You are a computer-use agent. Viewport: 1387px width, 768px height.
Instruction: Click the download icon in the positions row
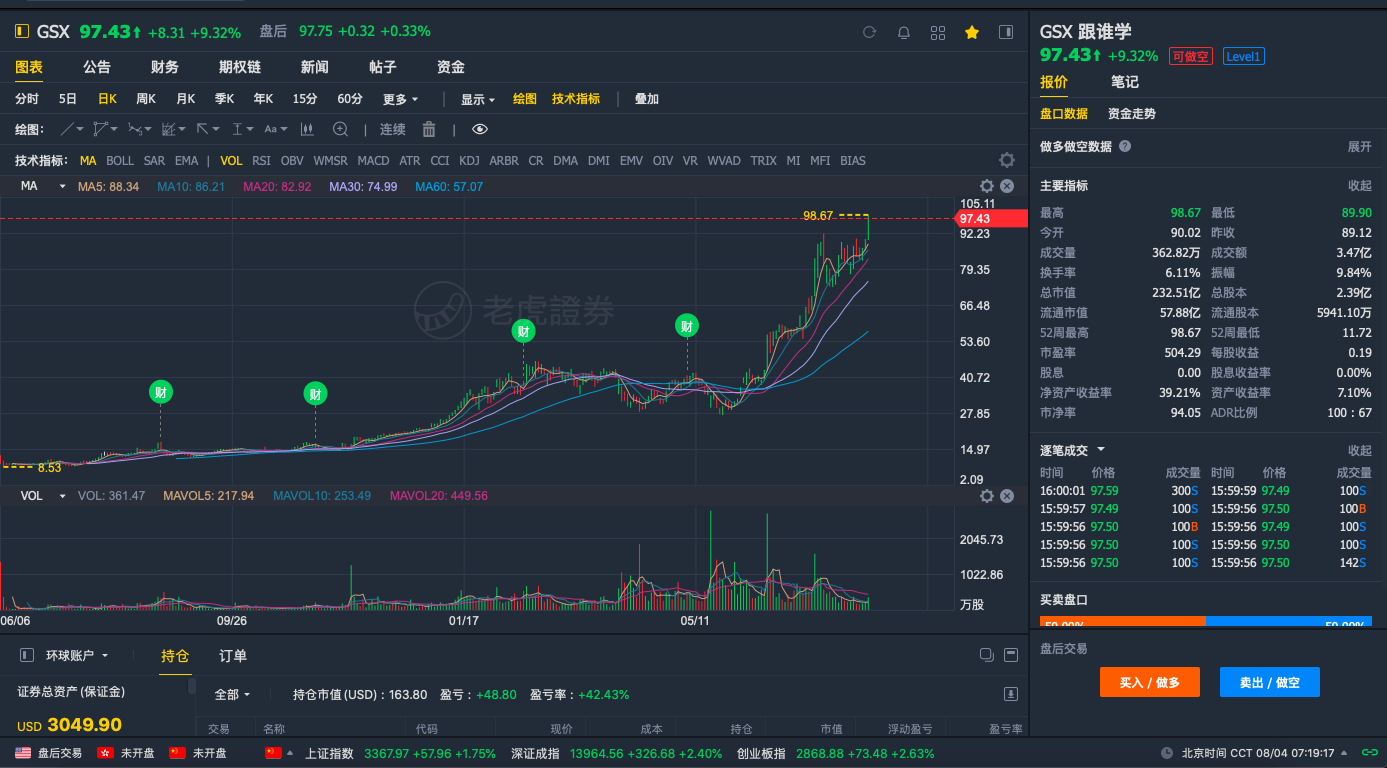pos(1011,694)
